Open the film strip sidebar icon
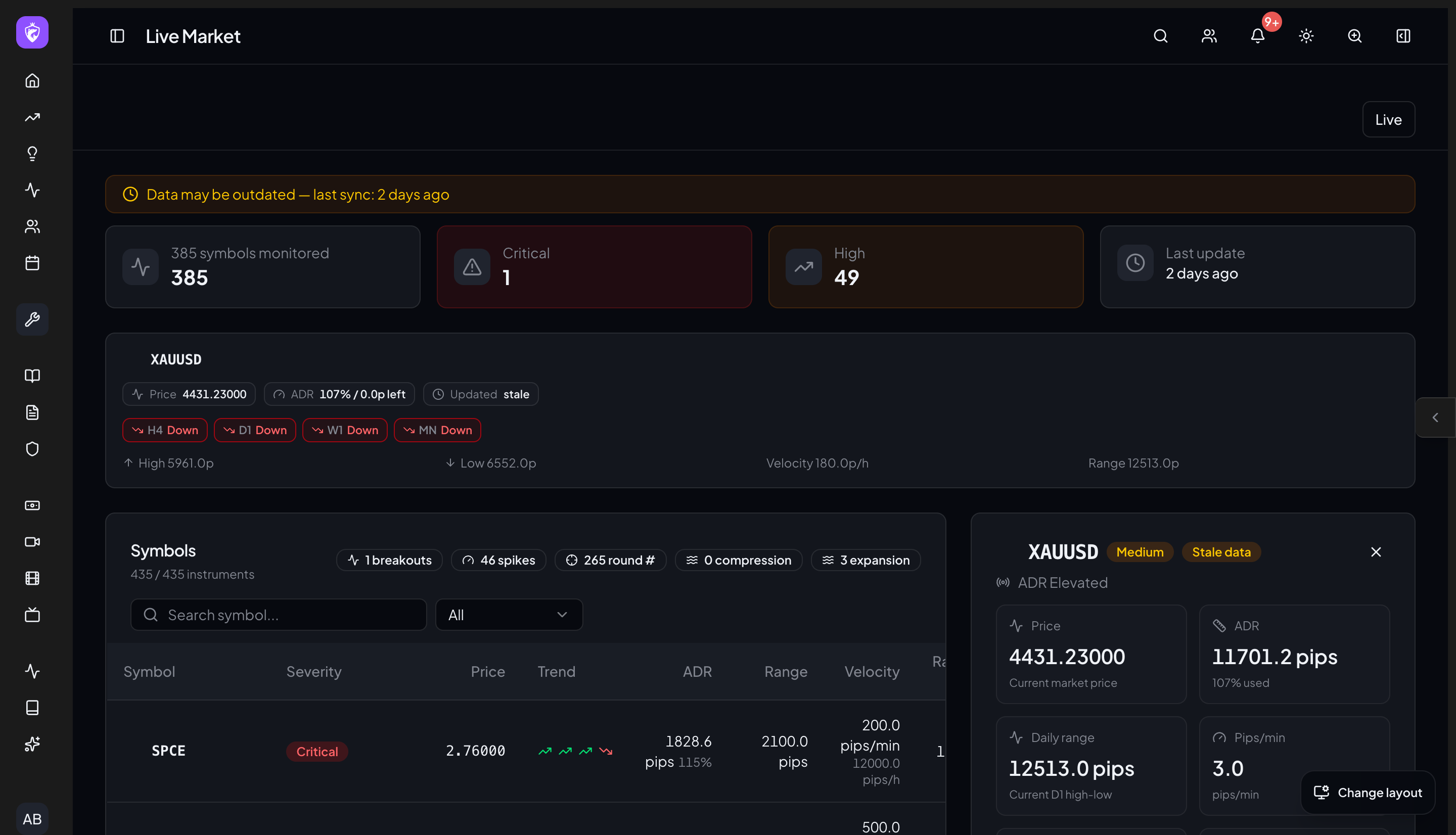The image size is (1456, 835). tap(32, 578)
